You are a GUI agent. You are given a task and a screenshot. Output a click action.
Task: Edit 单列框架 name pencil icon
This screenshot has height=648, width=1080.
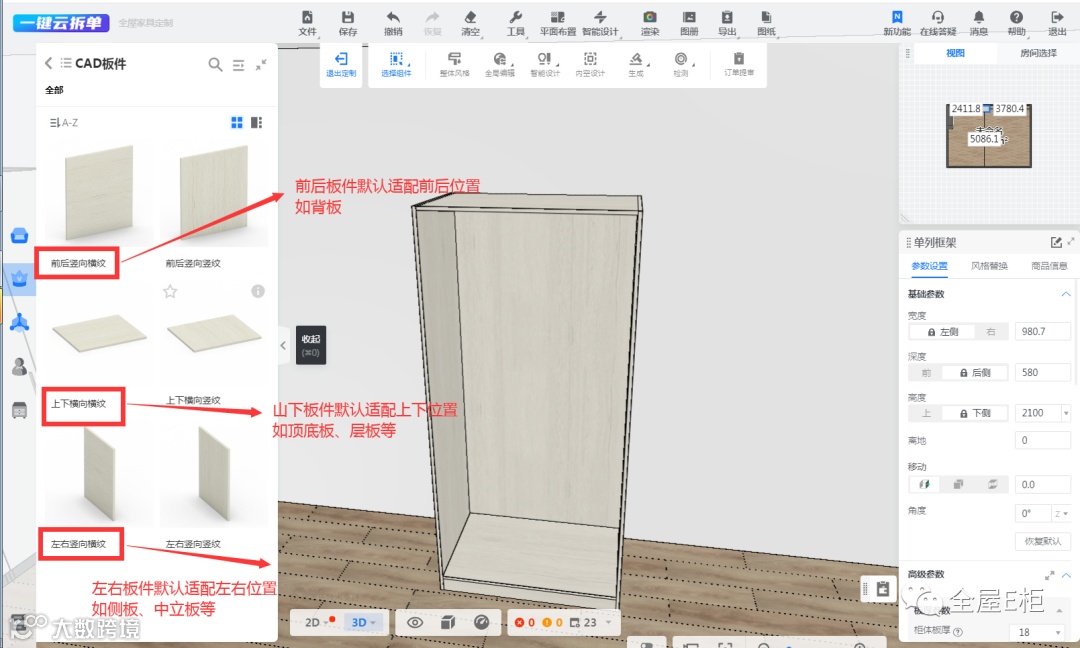[1056, 242]
